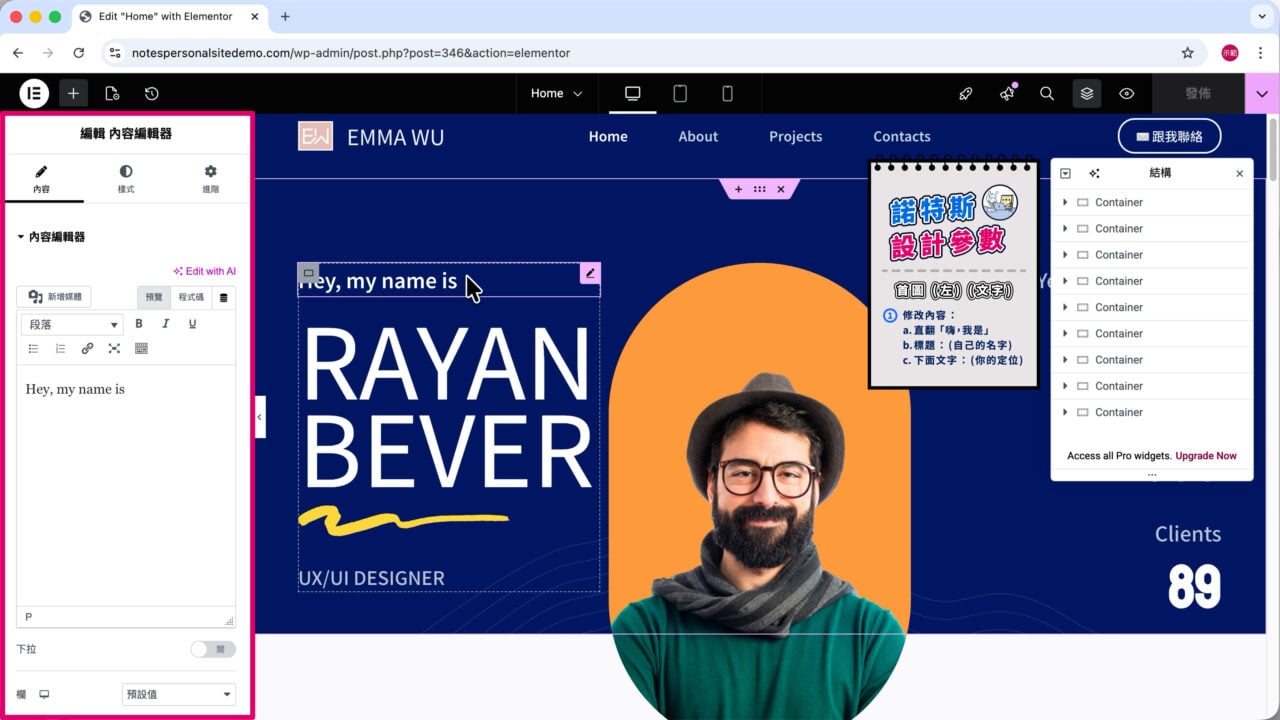Preview changes with the eye icon
This screenshot has height=720, width=1280.
(1127, 93)
